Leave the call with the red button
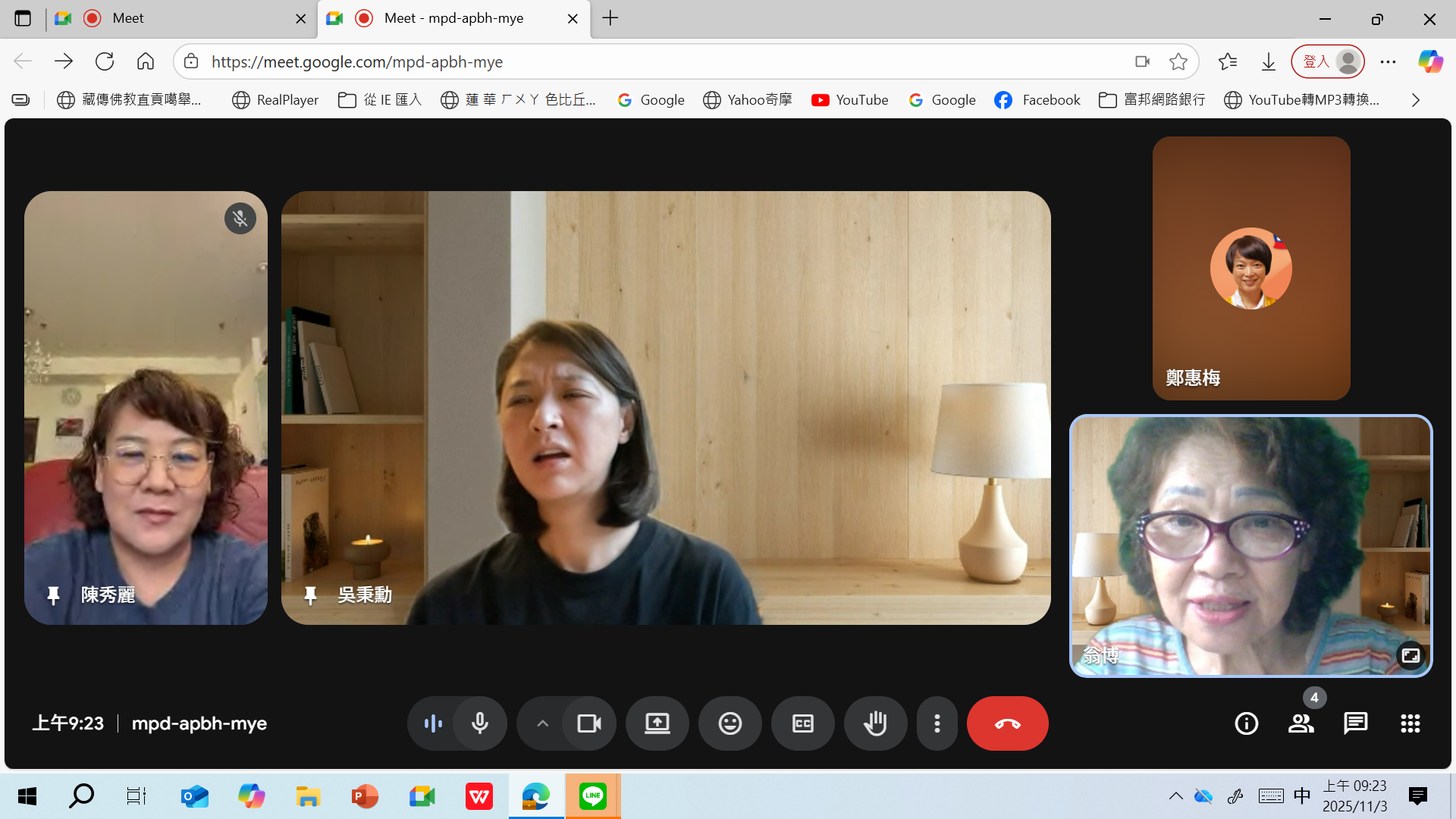 point(1007,723)
